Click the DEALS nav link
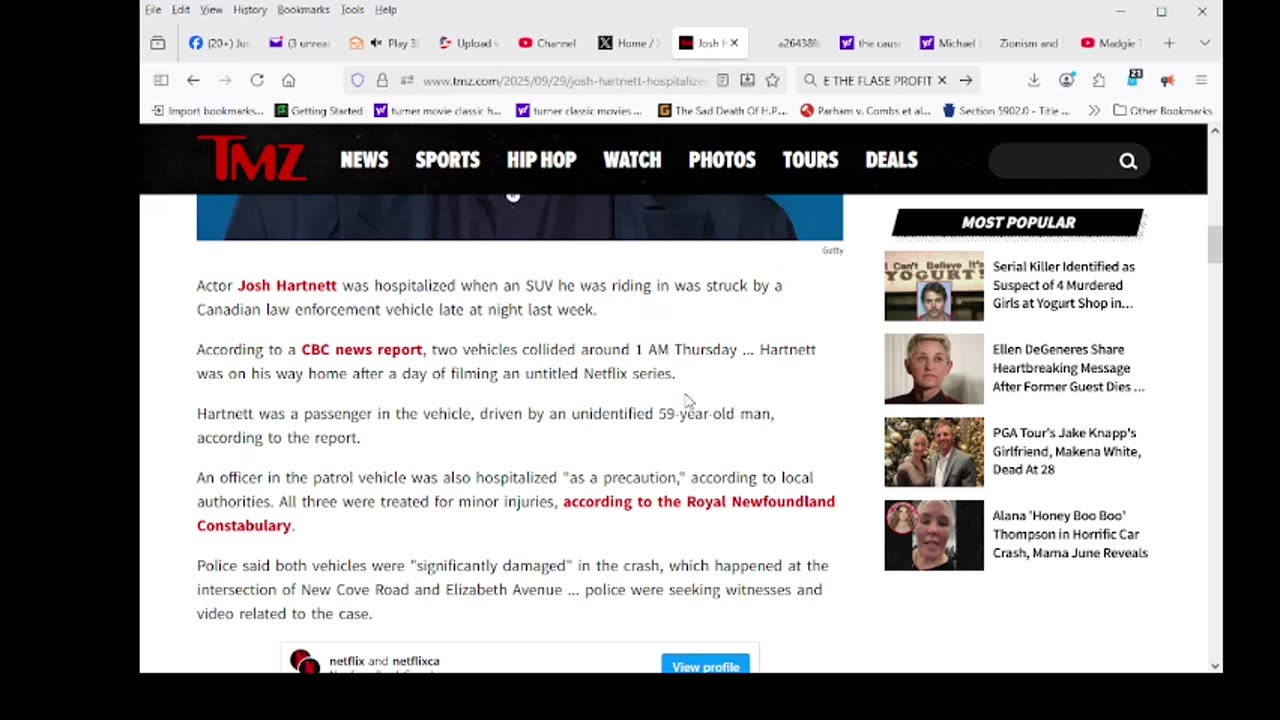Screen dimensions: 1280x720 click(891, 160)
